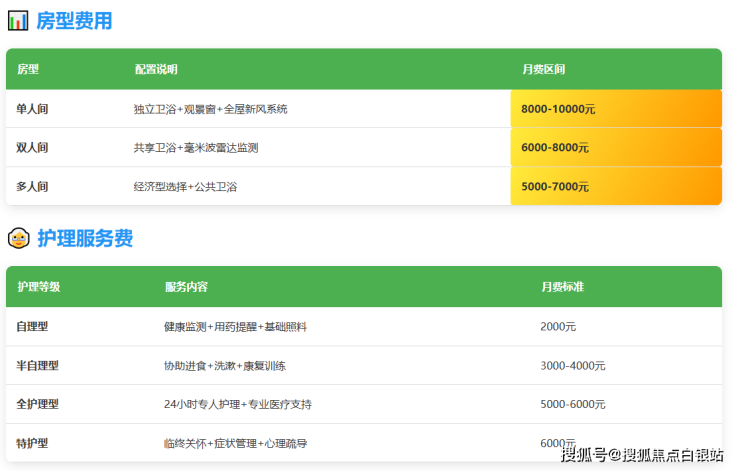Click the 配置说明 column header
740x471 pixels.
pos(156,69)
